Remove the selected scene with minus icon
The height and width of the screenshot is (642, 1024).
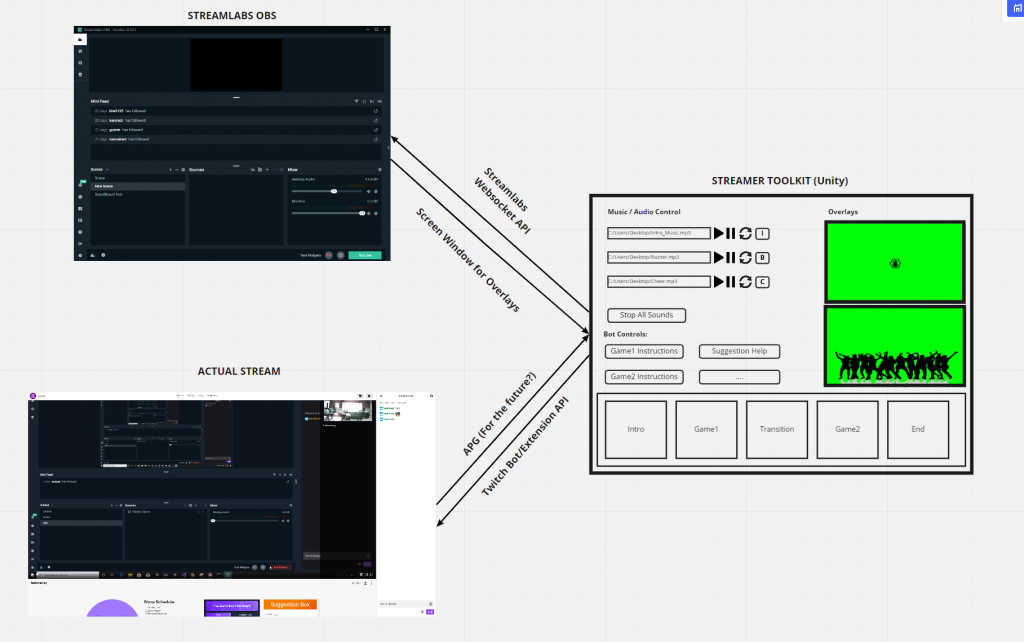point(176,170)
